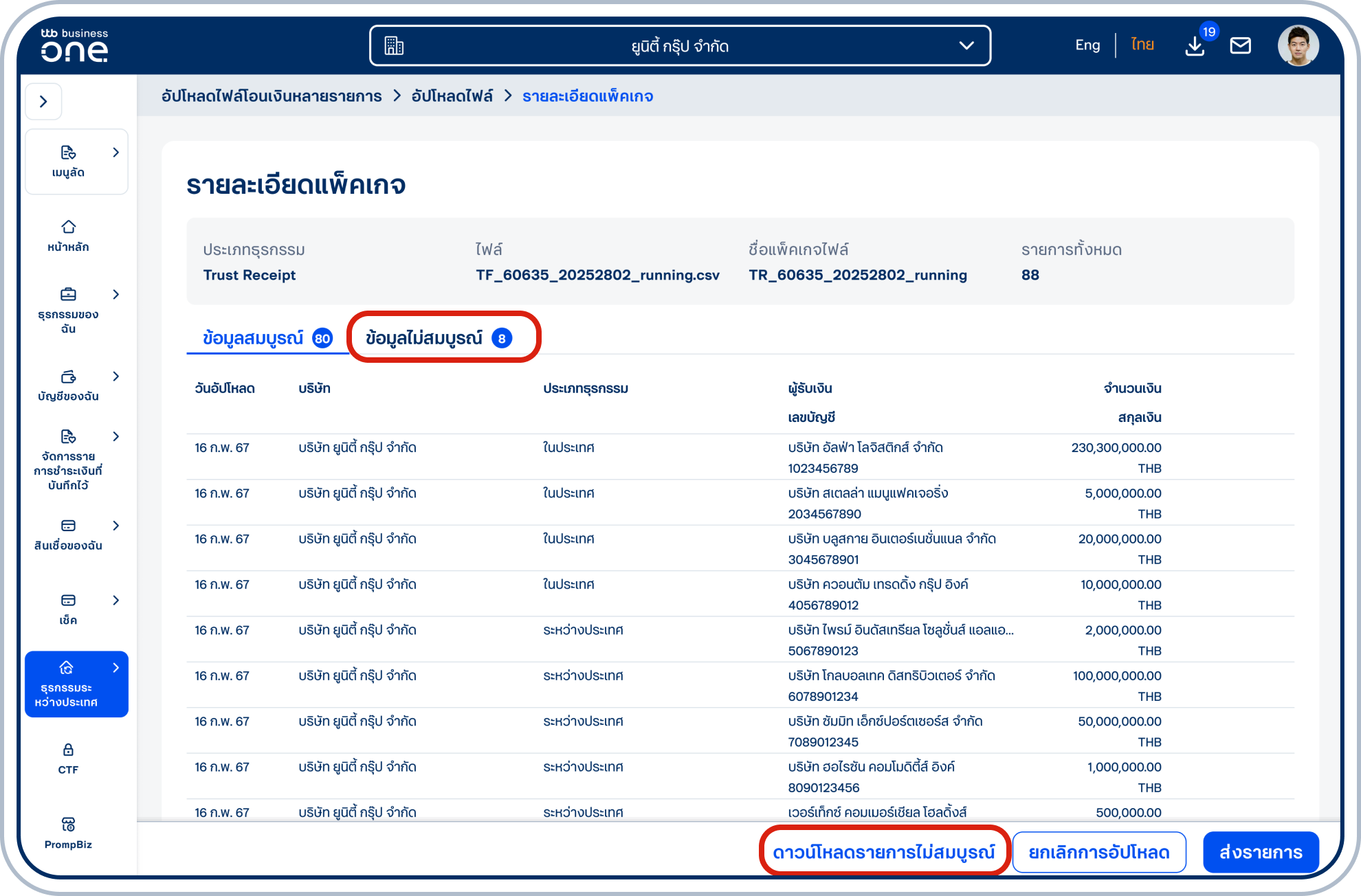Open the mail inbox envelope icon
The image size is (1361, 896).
click(1241, 45)
